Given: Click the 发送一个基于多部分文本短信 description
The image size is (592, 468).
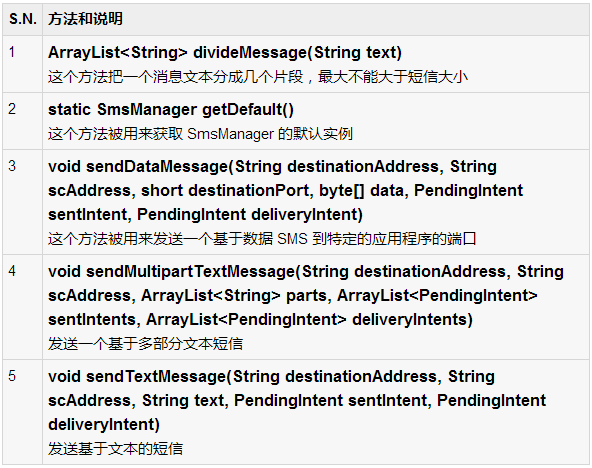Looking at the screenshot, I should tap(145, 344).
